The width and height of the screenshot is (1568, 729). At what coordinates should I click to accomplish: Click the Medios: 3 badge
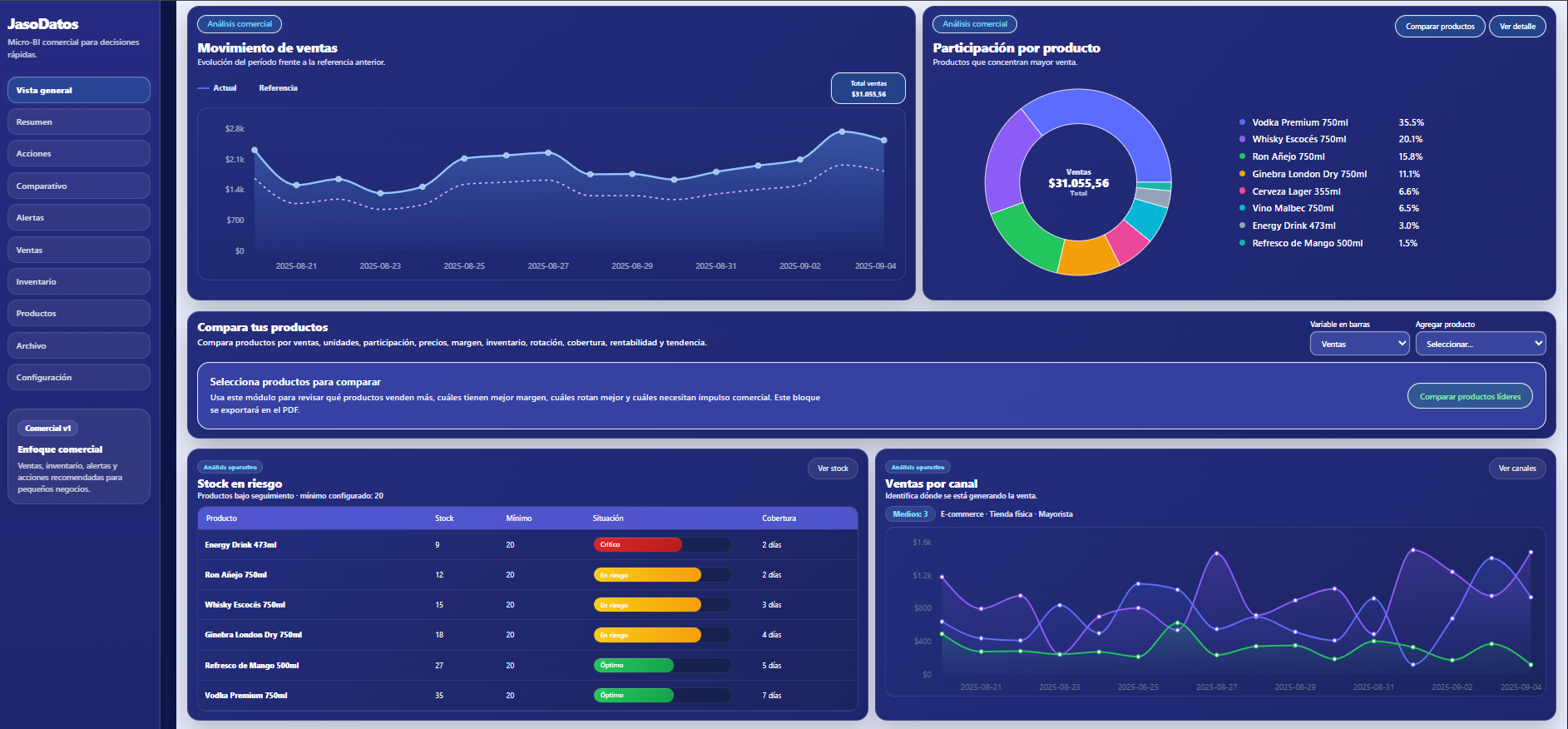click(x=910, y=514)
